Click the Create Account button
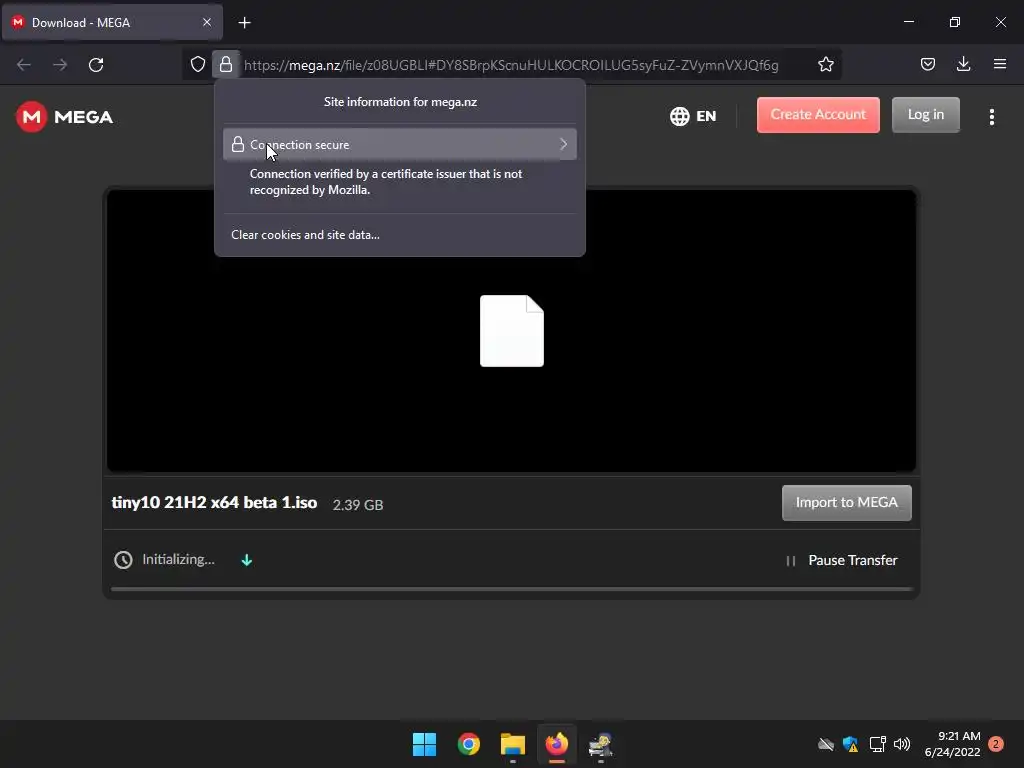Screen dimensions: 1024x768 (818, 115)
